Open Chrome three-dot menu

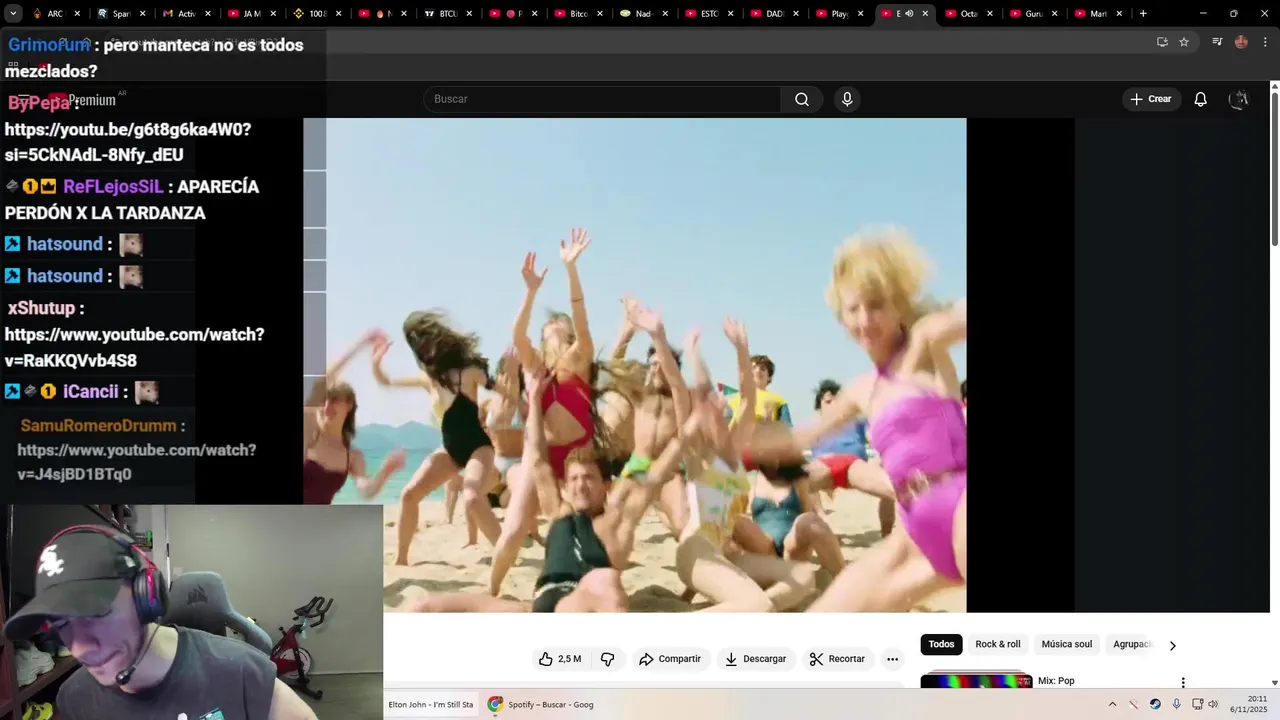1266,42
